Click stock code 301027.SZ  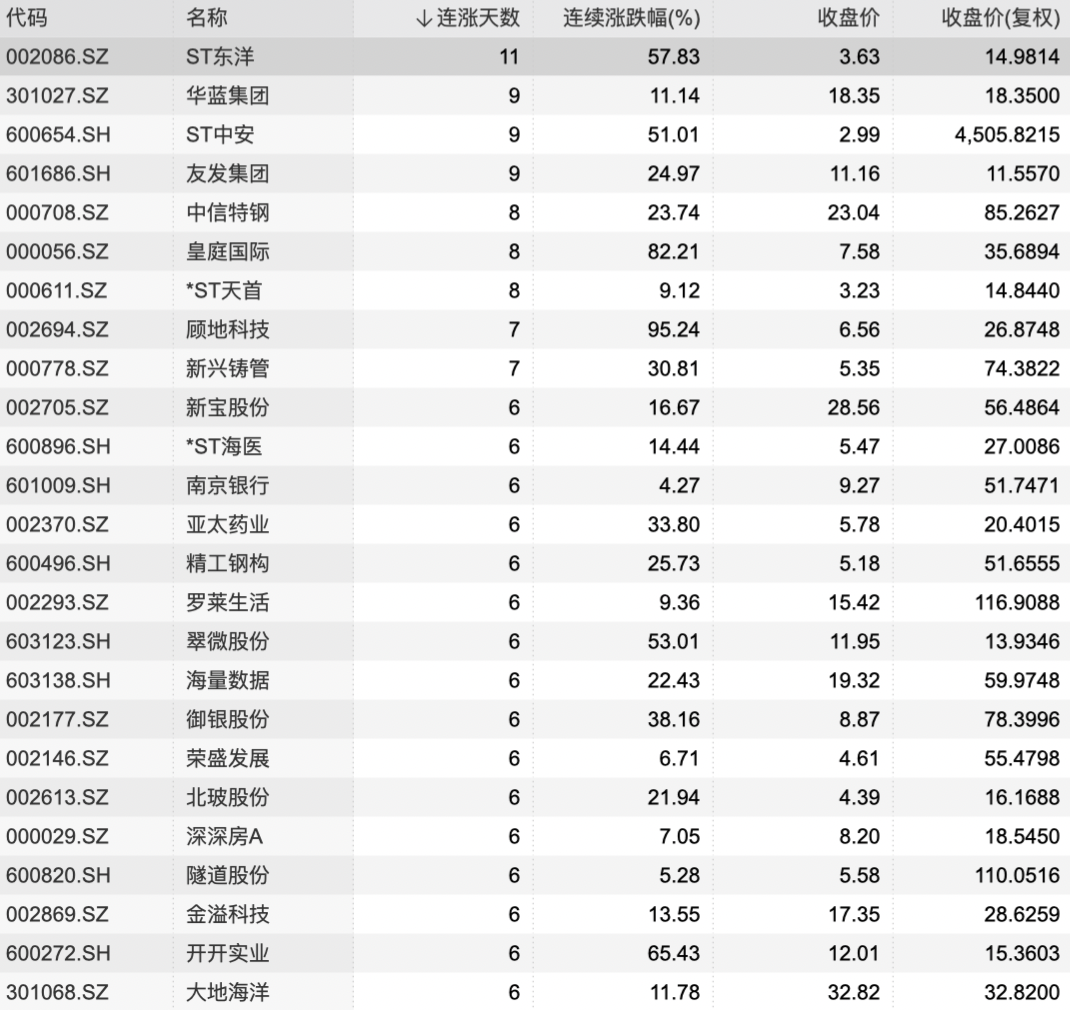point(57,95)
